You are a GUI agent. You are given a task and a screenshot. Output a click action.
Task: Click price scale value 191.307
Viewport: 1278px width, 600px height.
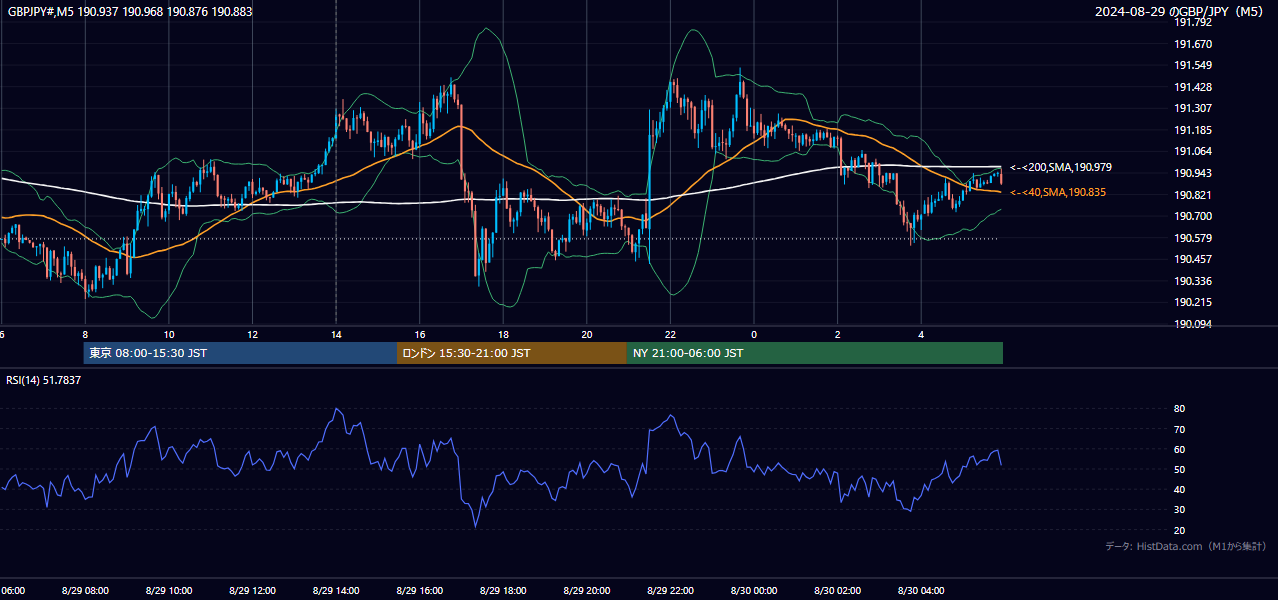(x=1193, y=108)
